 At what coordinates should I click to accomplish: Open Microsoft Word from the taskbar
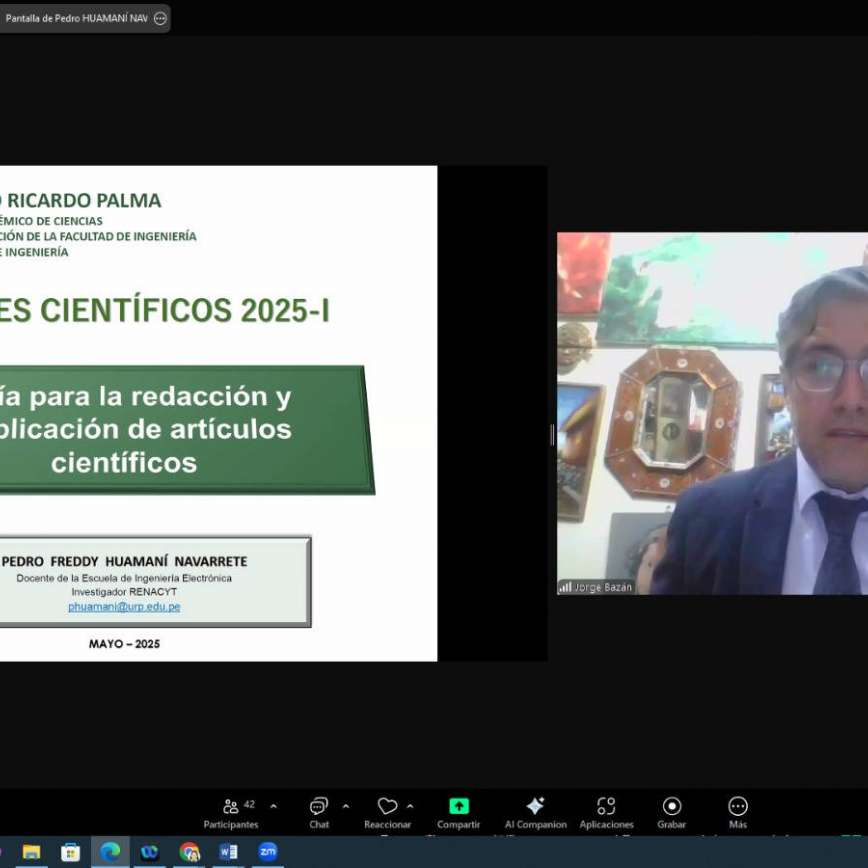[x=228, y=852]
